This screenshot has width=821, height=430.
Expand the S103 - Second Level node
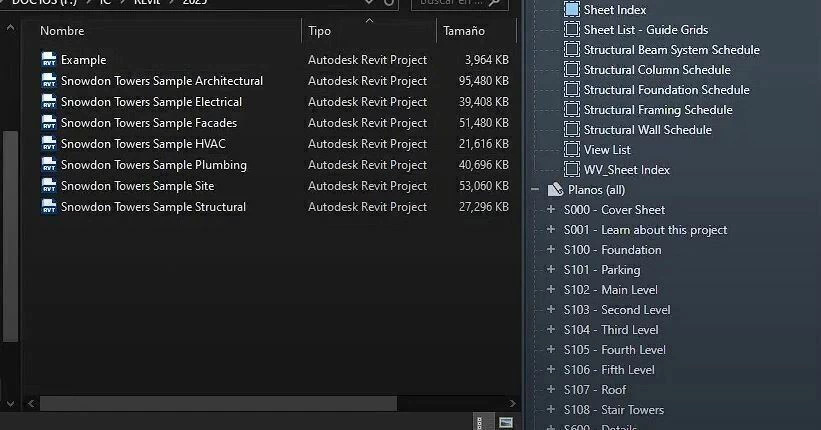551,309
